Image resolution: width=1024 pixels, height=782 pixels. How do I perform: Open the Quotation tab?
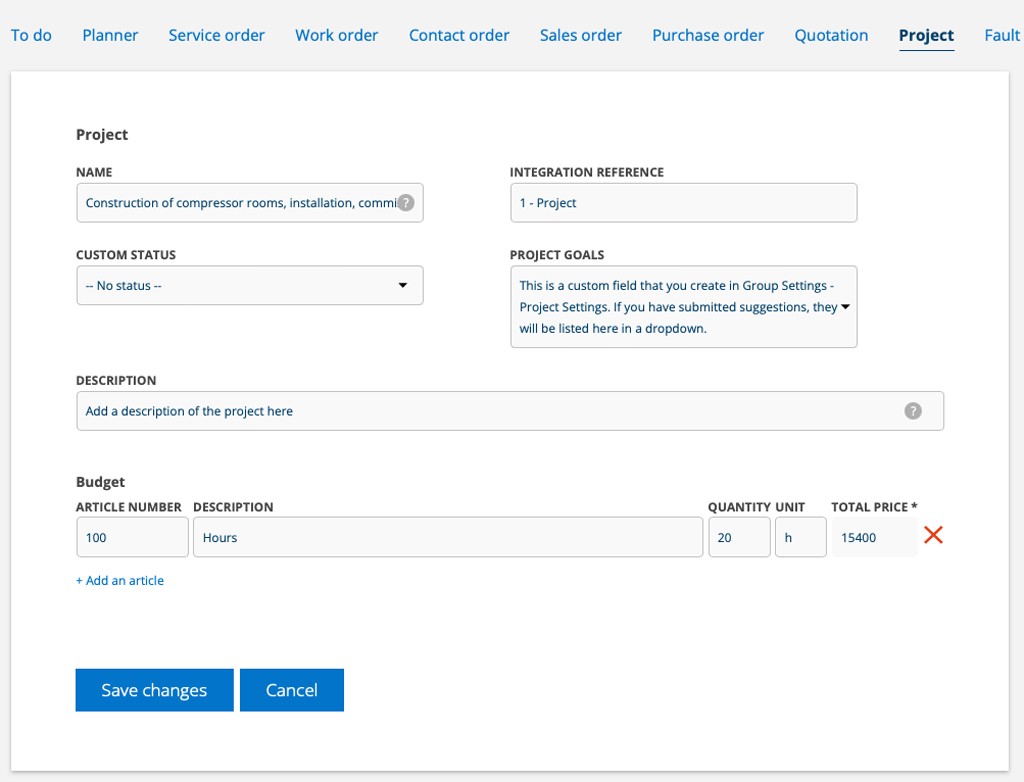coord(831,35)
